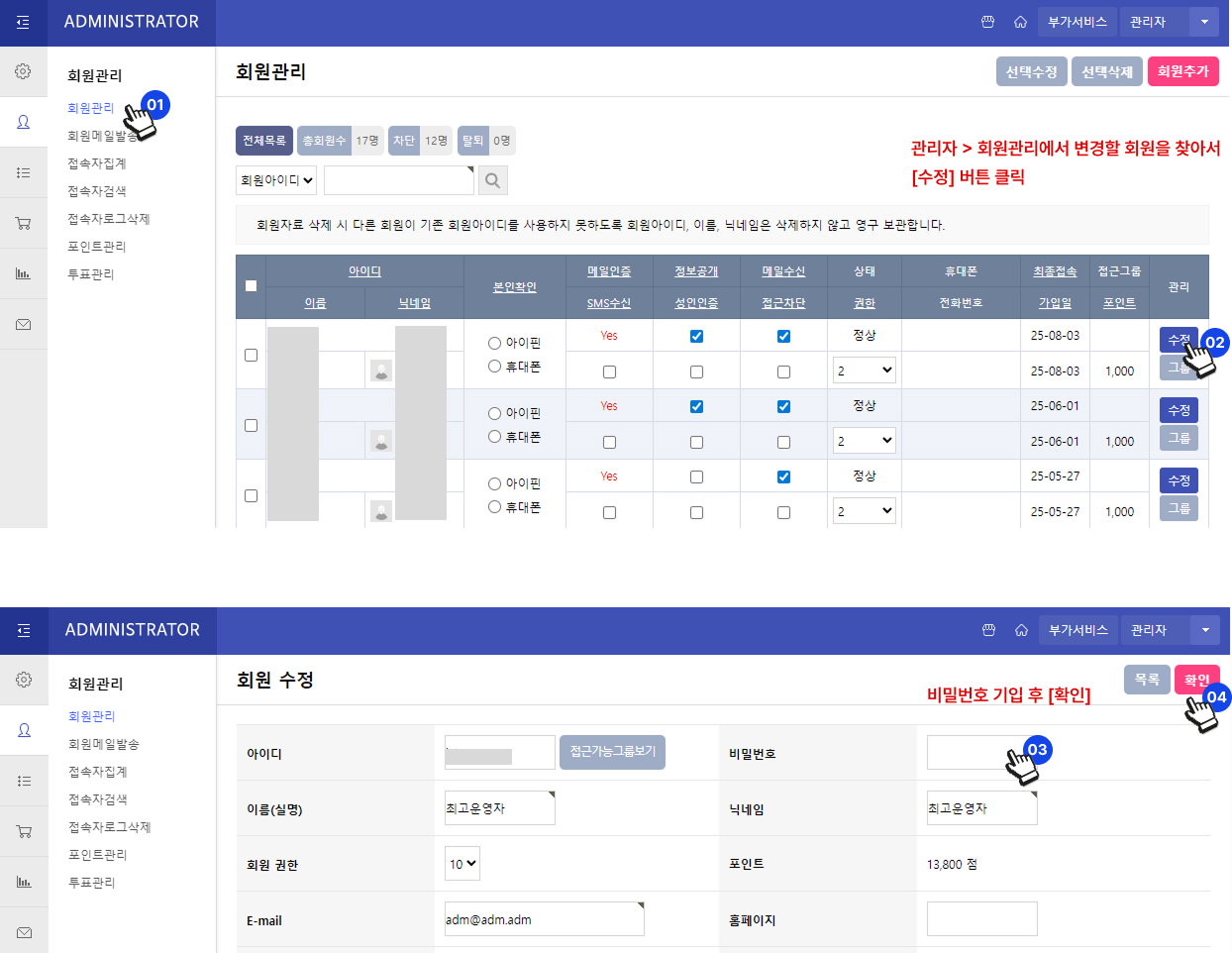The width and height of the screenshot is (1232, 953).
Task: Open the 회원아이디 search field dropdown
Action: click(x=276, y=180)
